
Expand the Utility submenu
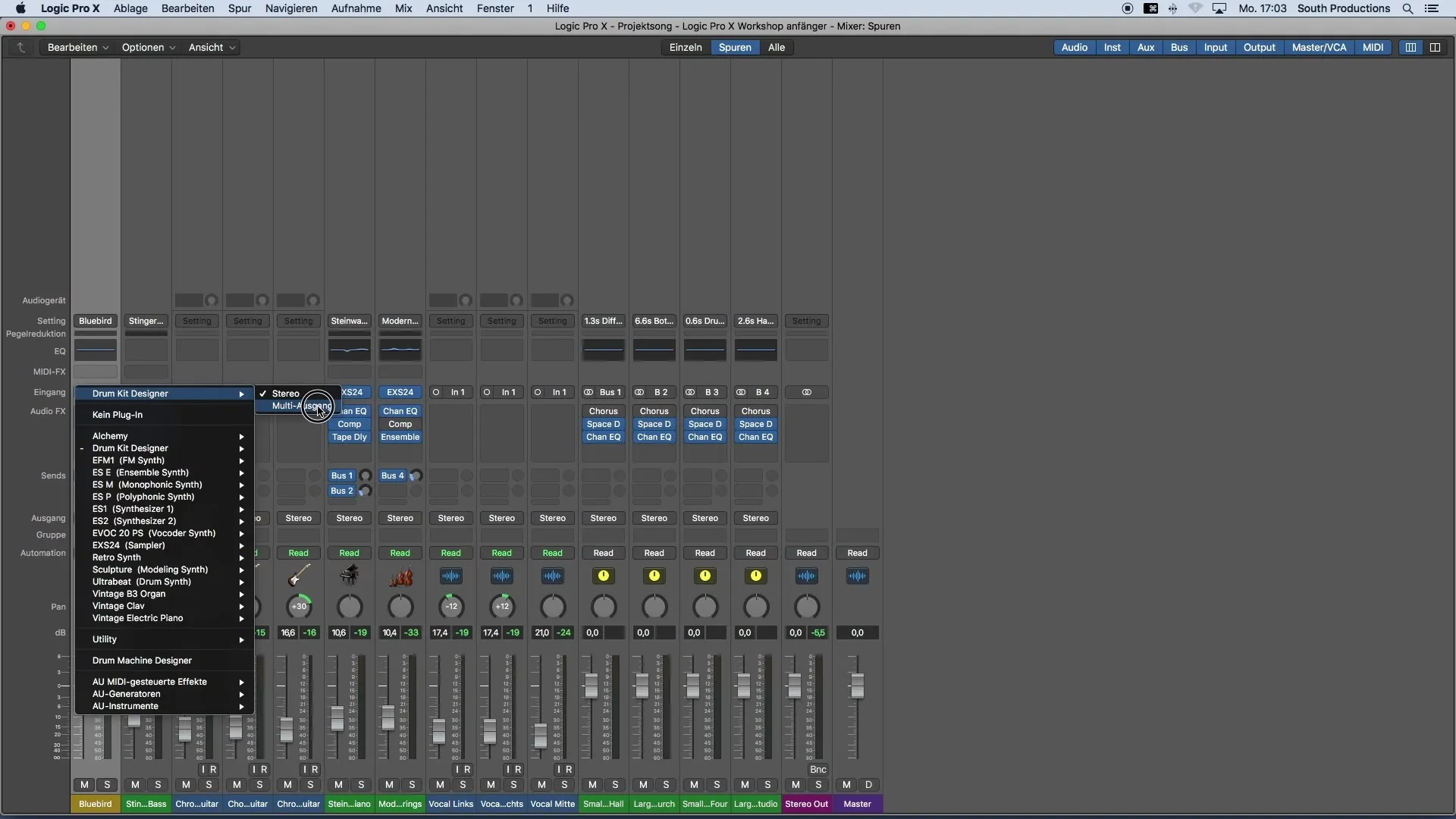[165, 640]
